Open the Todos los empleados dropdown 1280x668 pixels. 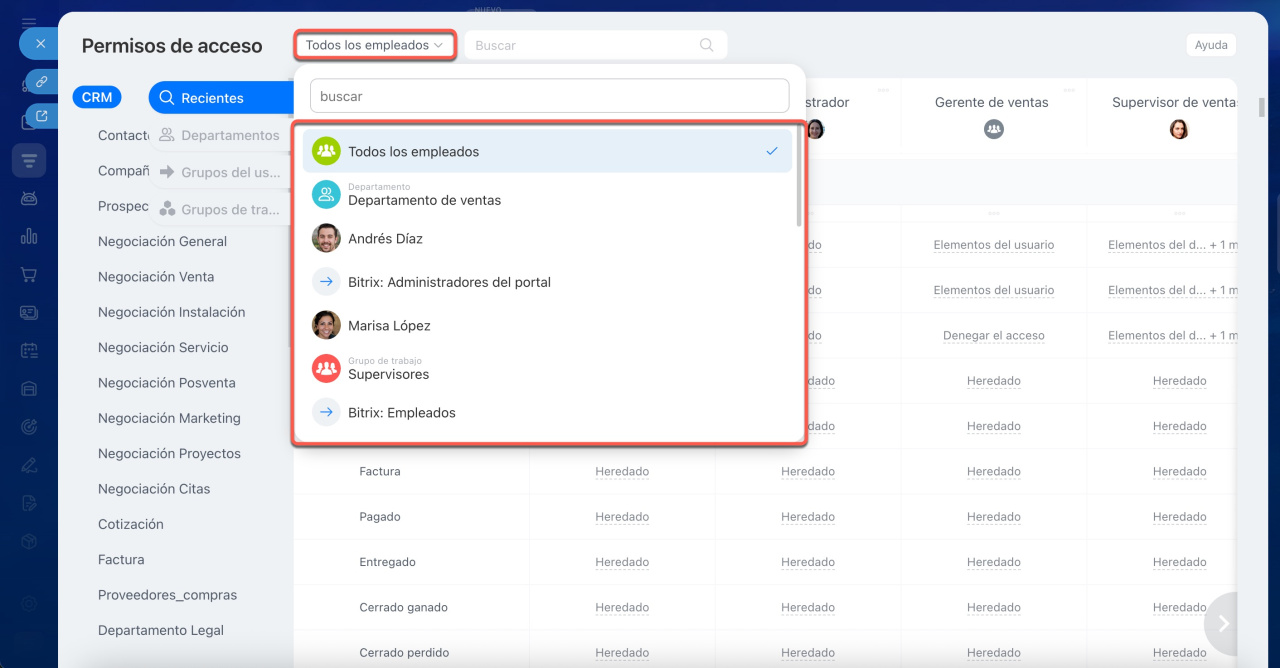[374, 45]
